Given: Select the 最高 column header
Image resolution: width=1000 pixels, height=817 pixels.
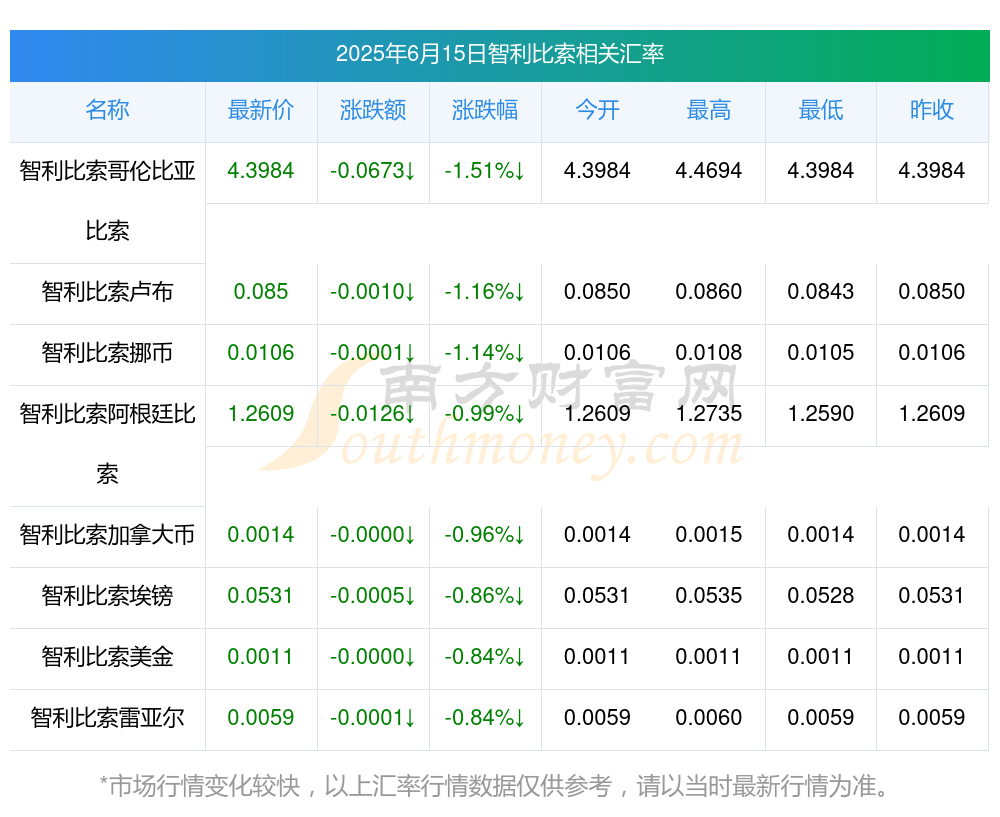Looking at the screenshot, I should click(709, 110).
